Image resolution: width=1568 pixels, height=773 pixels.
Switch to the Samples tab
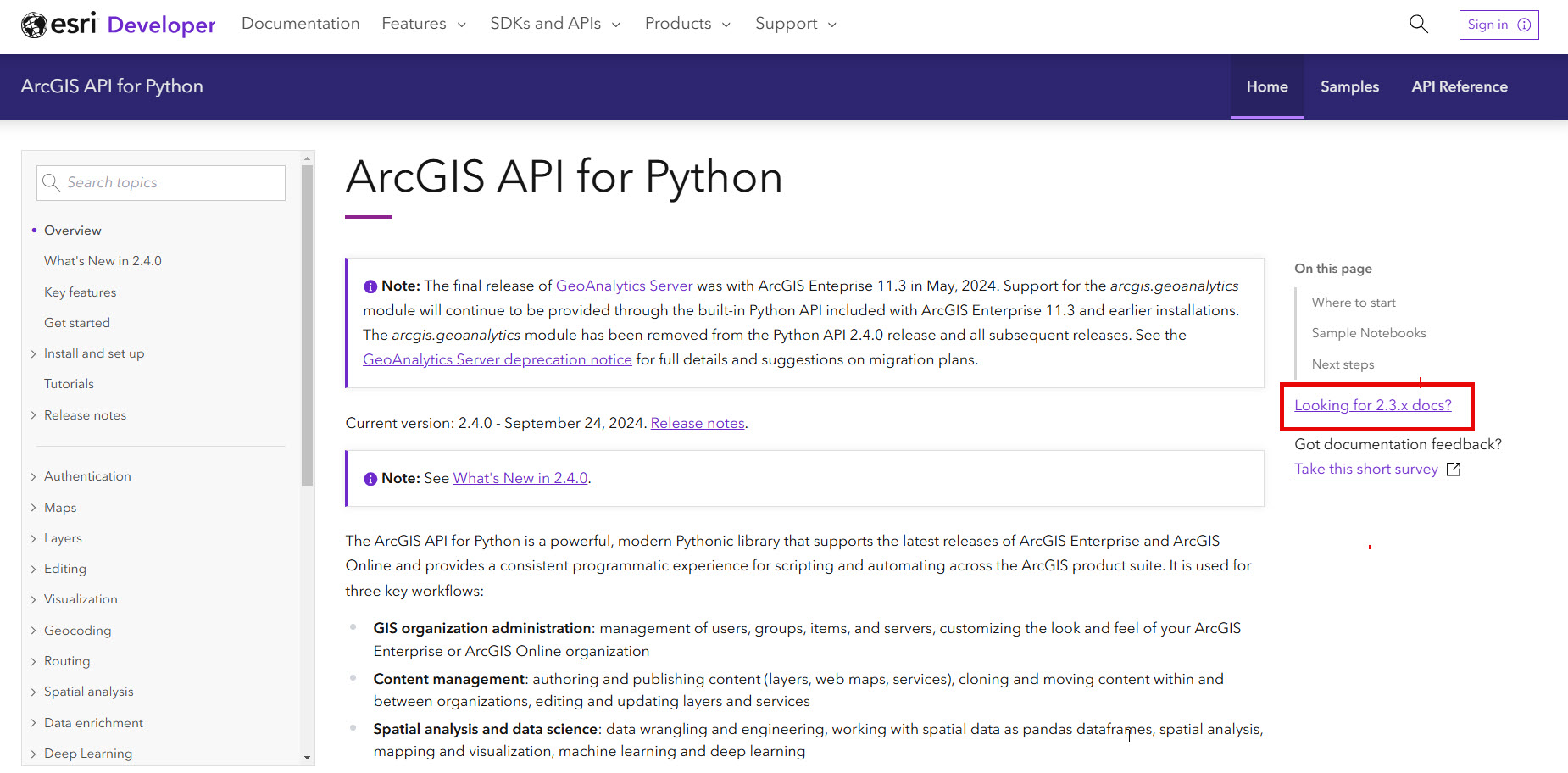(x=1349, y=86)
